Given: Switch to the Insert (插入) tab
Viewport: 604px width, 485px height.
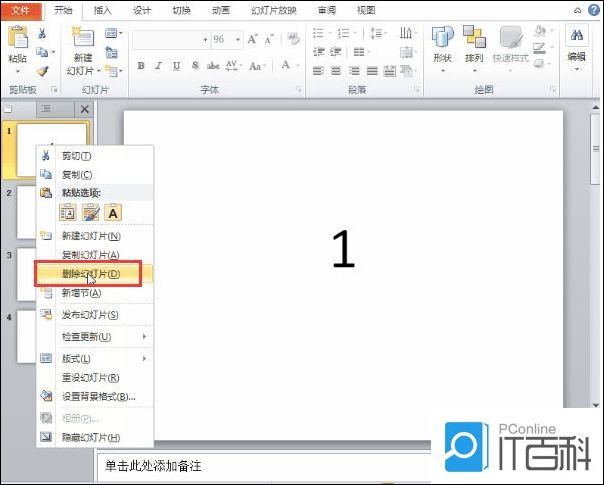Looking at the screenshot, I should [x=102, y=10].
